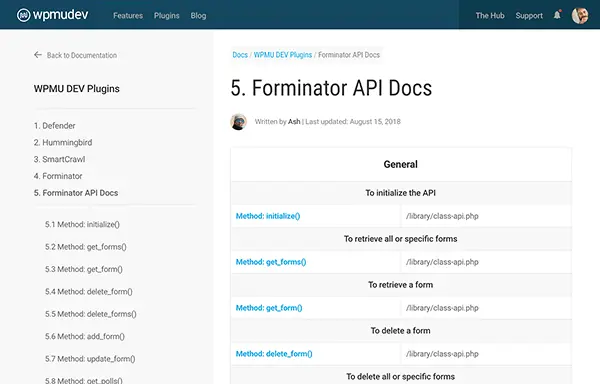
Task: Jump to 5.5 Method: delete_forms()
Action: click(x=91, y=314)
